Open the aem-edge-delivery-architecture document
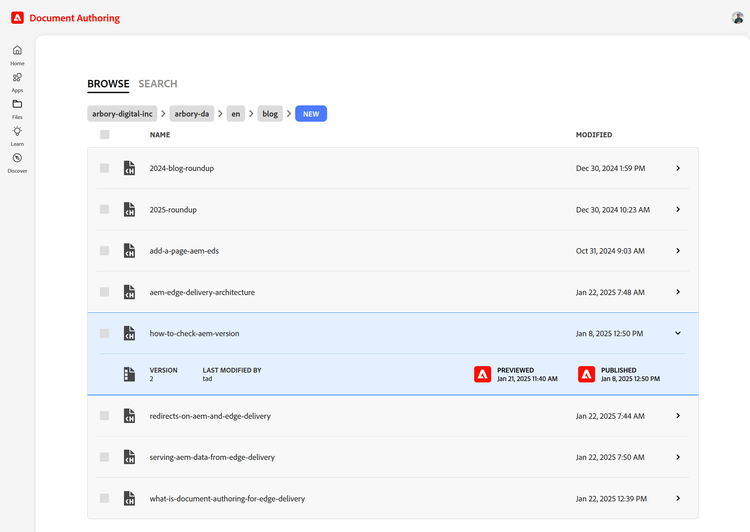The height and width of the screenshot is (532, 750). [x=202, y=292]
